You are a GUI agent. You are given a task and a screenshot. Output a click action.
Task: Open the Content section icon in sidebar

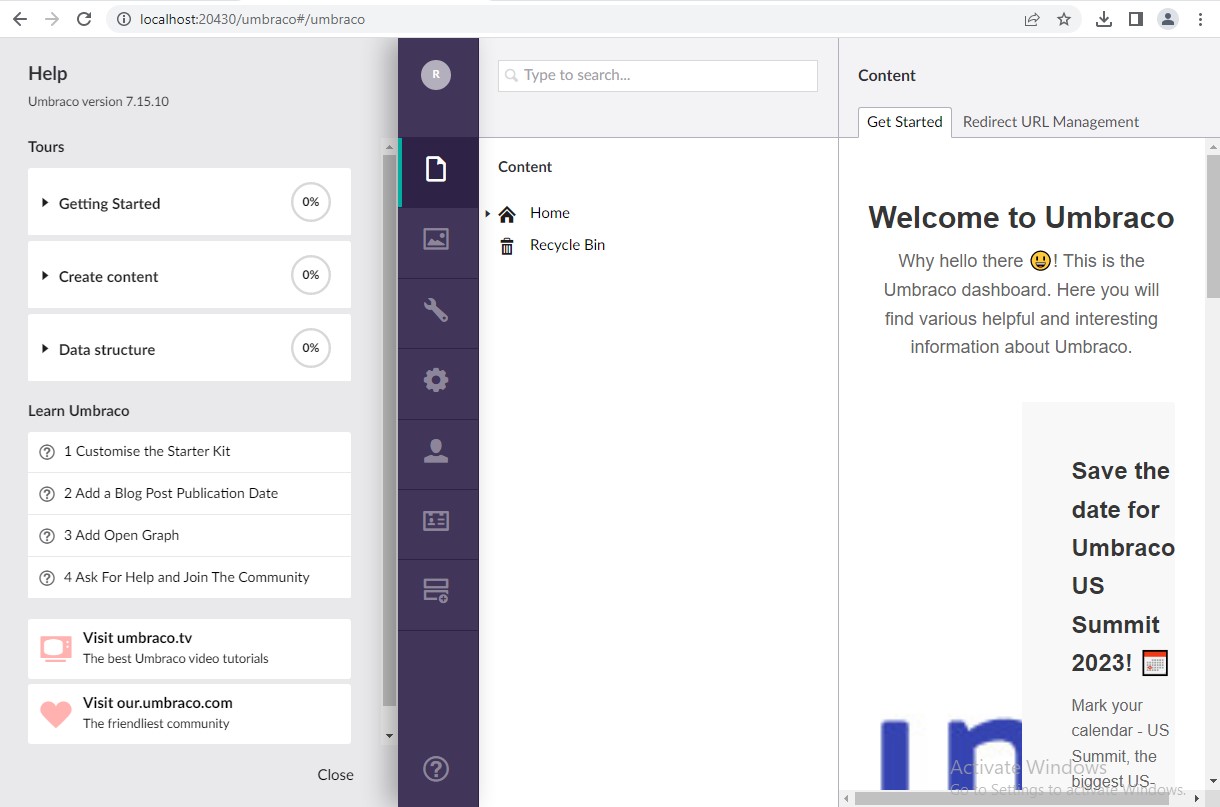tap(436, 169)
